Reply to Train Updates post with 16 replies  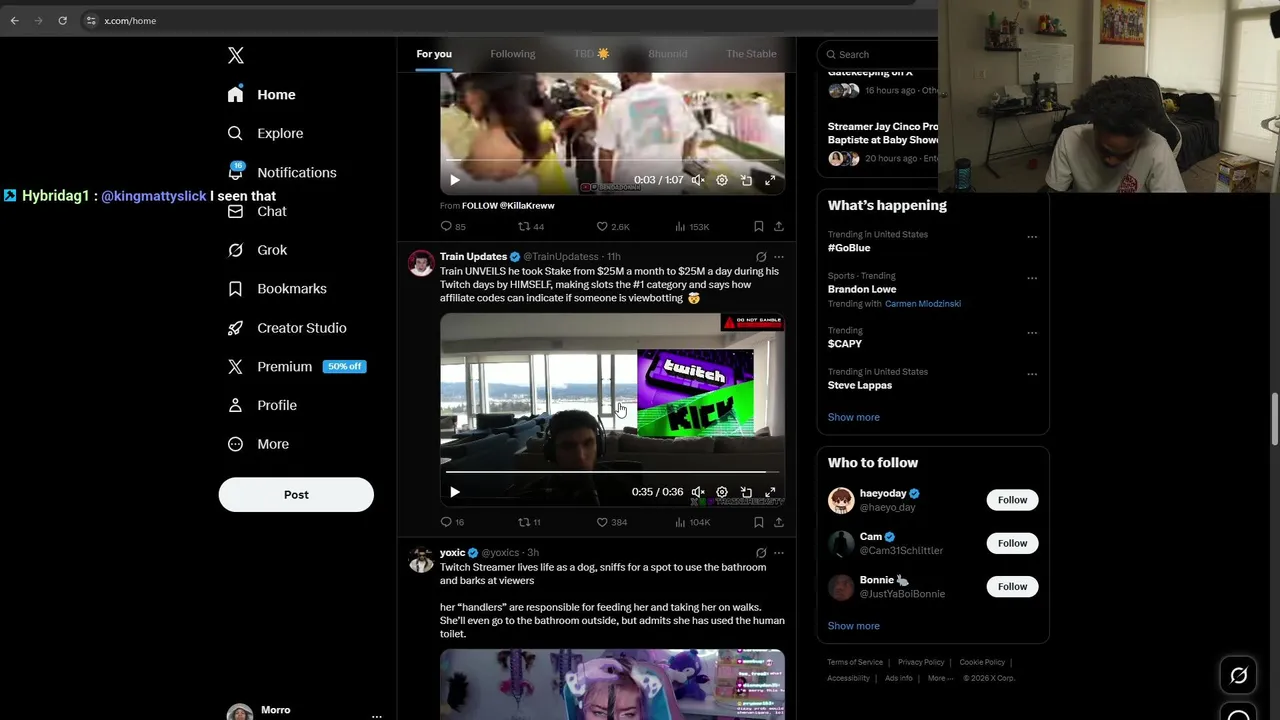pos(452,522)
